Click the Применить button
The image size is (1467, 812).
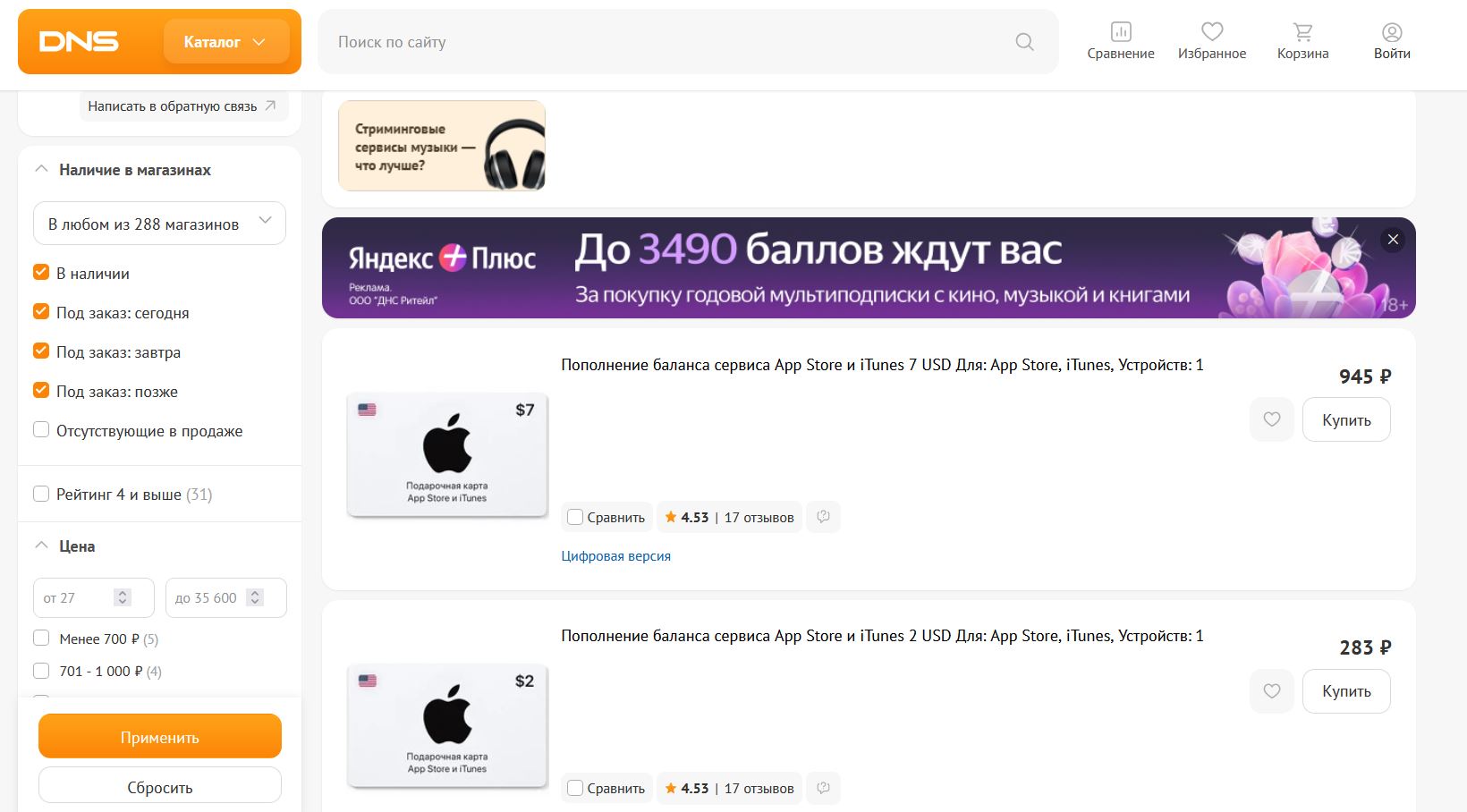click(159, 736)
